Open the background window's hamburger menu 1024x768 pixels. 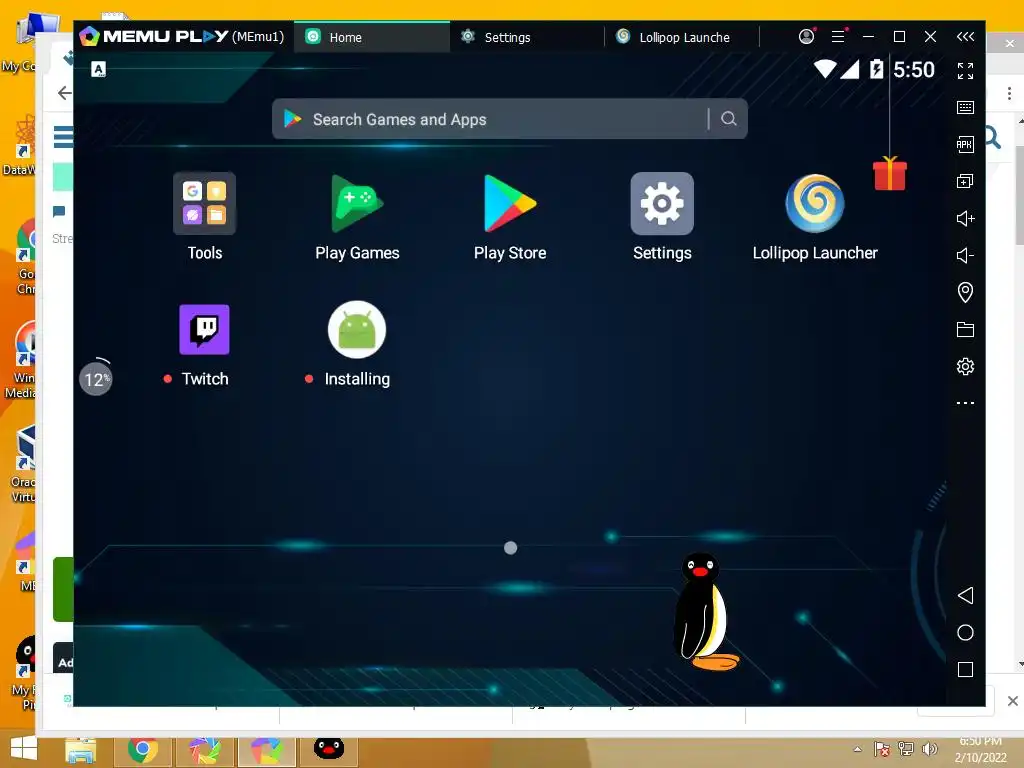click(x=63, y=136)
